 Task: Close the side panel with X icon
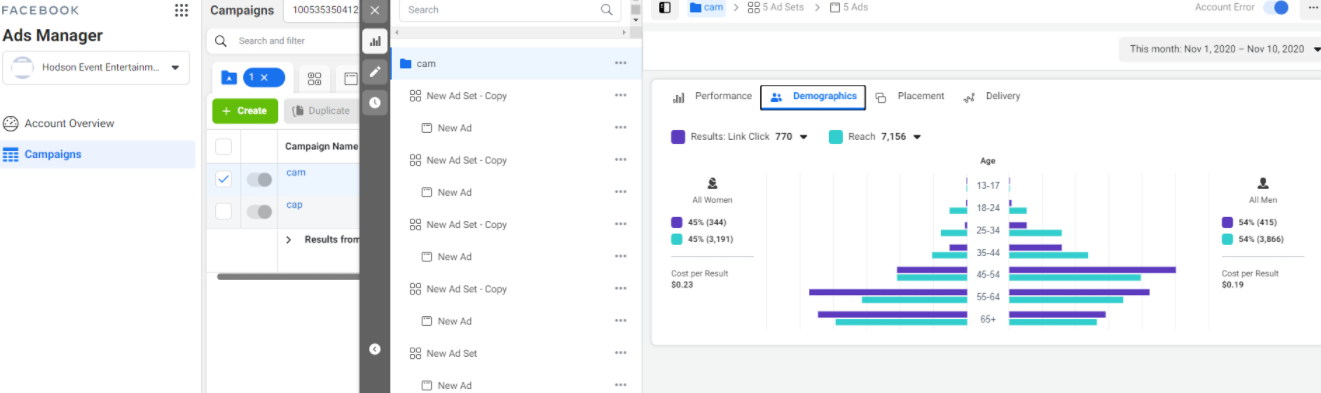pyautogui.click(x=375, y=11)
